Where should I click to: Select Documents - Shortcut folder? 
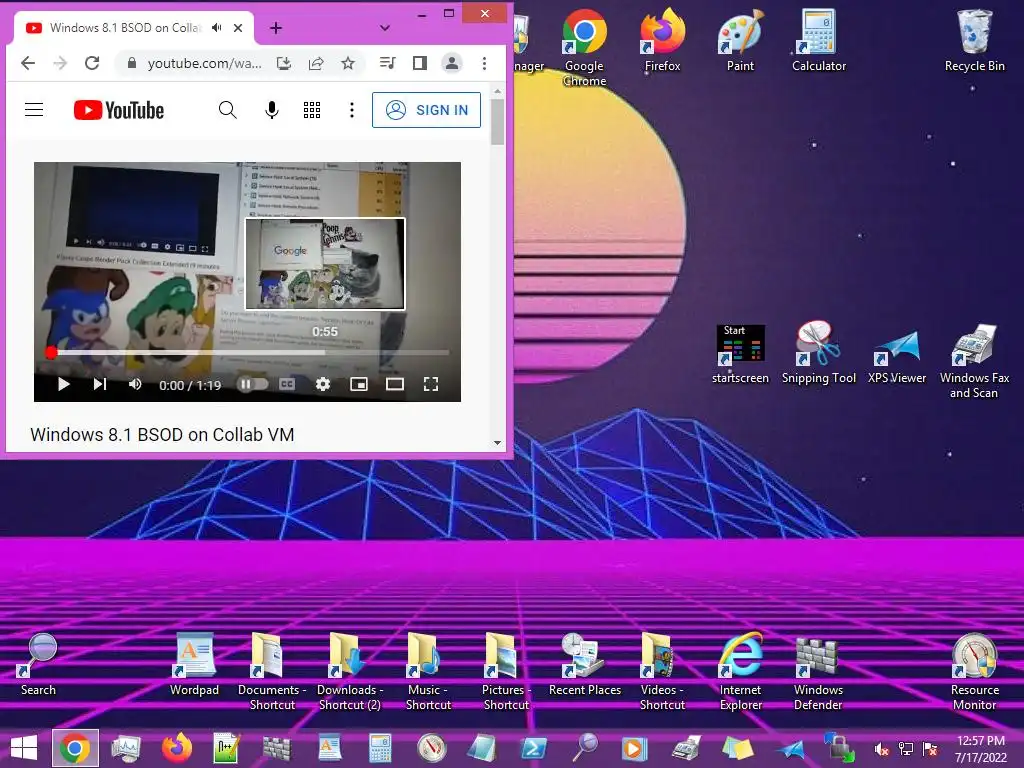click(272, 672)
